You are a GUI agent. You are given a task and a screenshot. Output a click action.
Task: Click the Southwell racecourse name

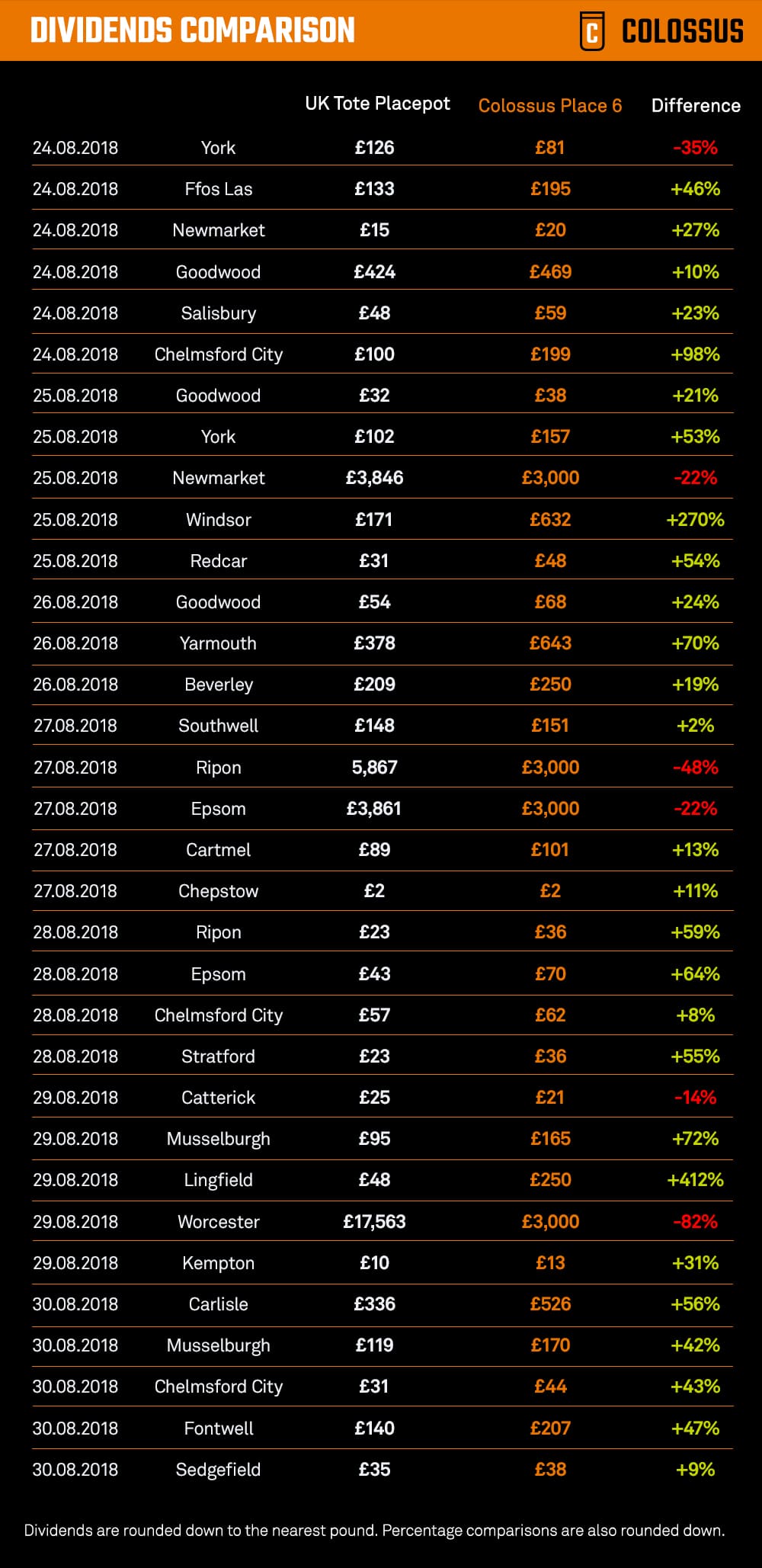point(218,726)
